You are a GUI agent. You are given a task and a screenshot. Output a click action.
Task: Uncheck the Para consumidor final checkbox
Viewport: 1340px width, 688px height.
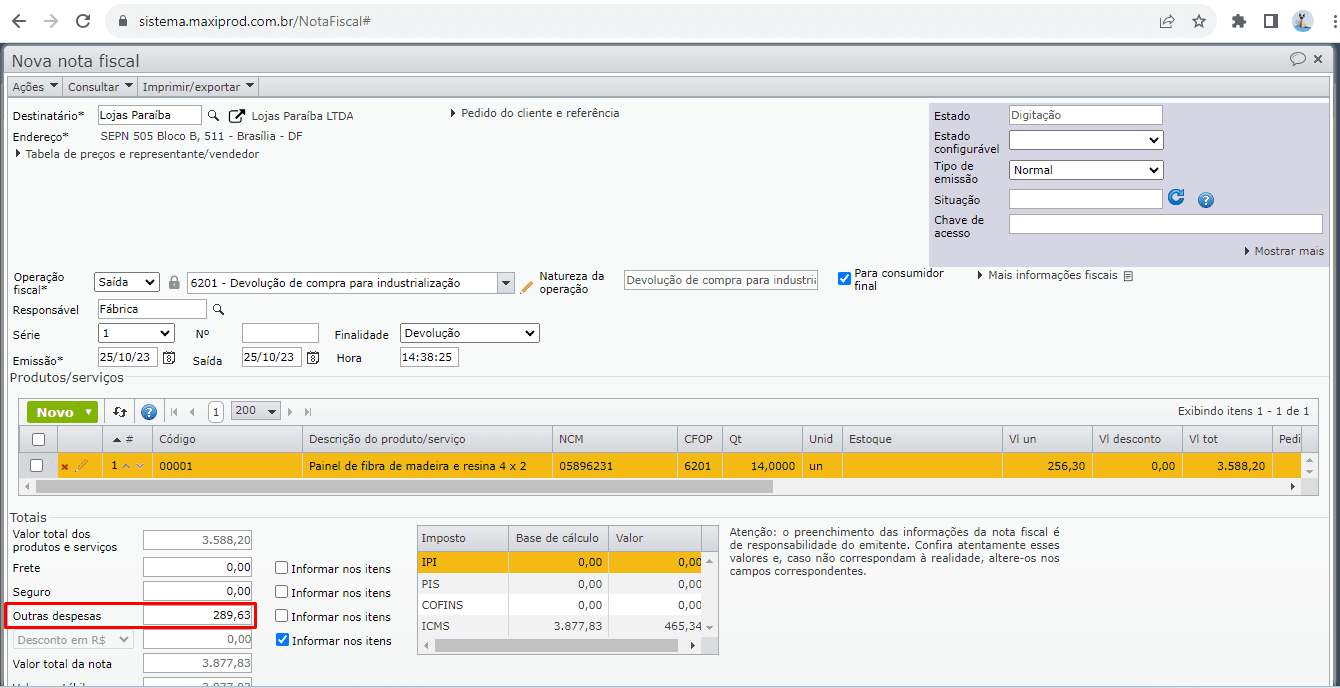[x=844, y=278]
